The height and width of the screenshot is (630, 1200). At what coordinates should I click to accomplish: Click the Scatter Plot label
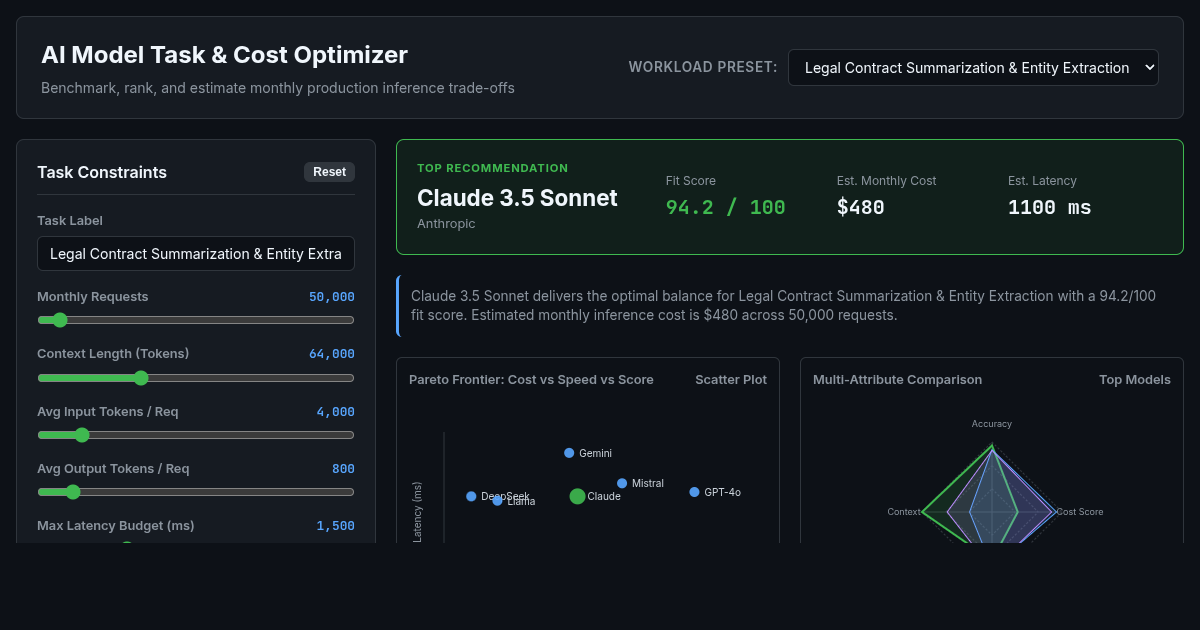(731, 380)
